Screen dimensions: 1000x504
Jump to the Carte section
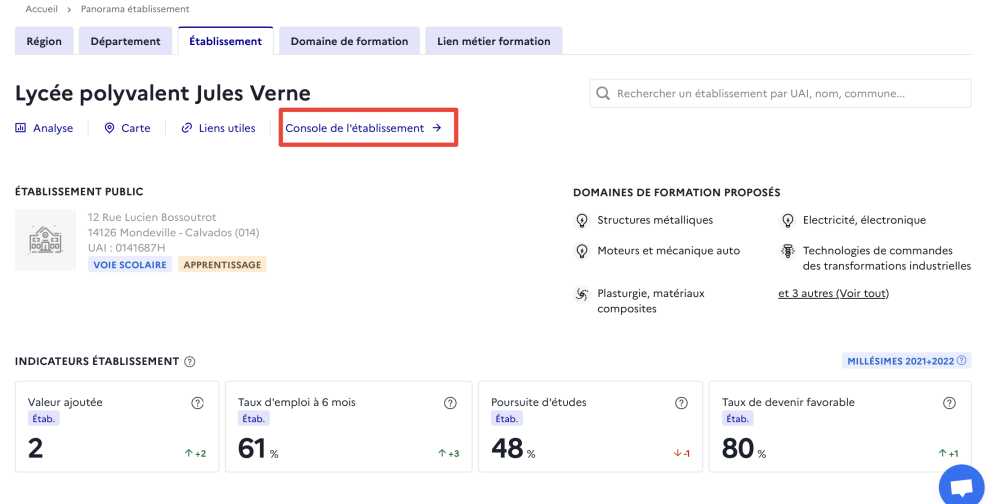pos(128,128)
